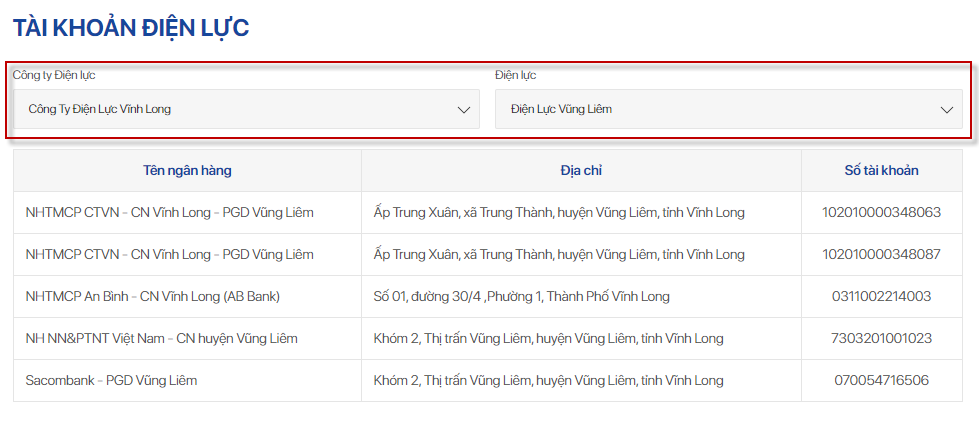
Task: Click the address in the Sacombank row
Action: [x=548, y=380]
